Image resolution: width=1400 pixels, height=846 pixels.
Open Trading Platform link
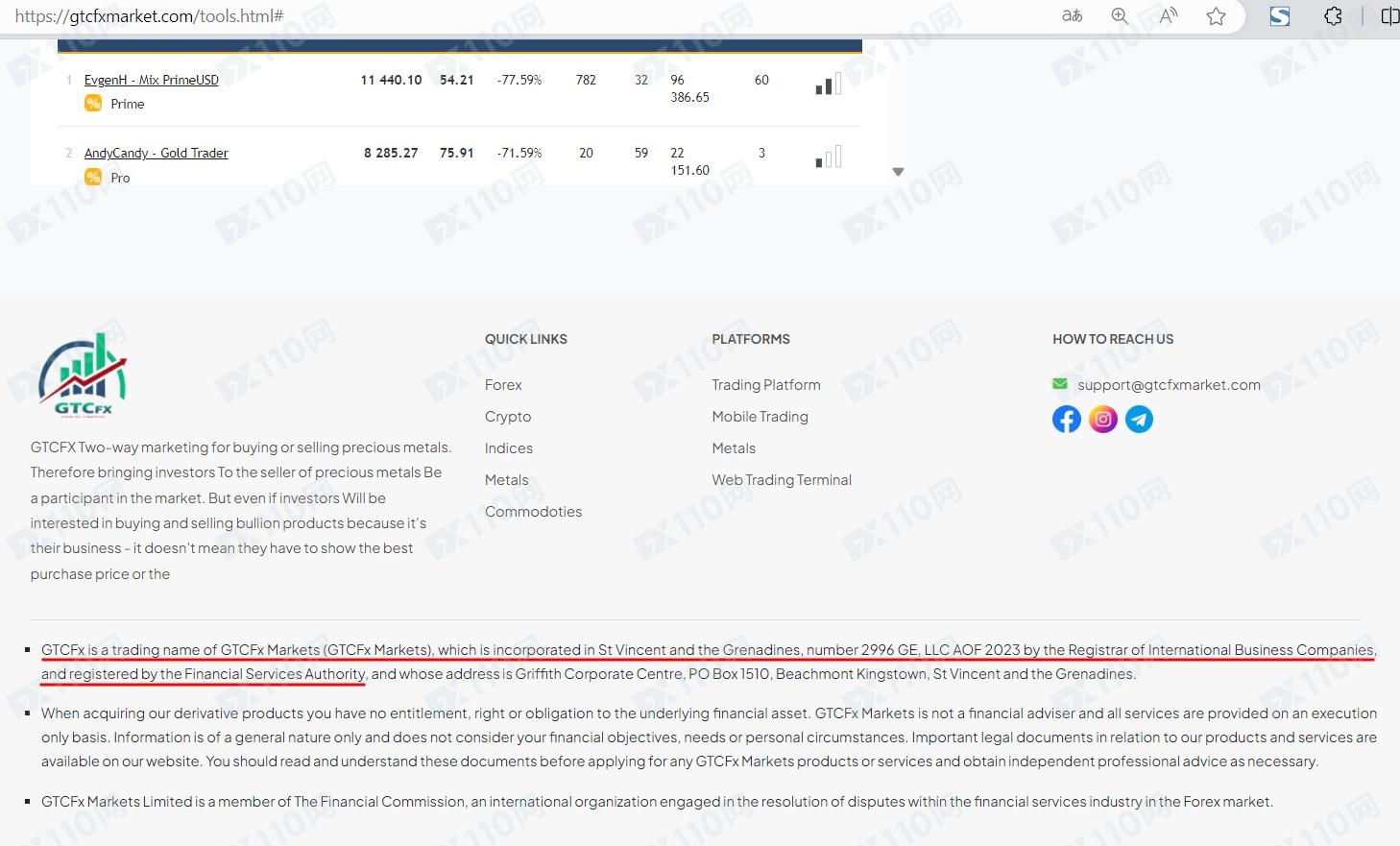pos(765,385)
